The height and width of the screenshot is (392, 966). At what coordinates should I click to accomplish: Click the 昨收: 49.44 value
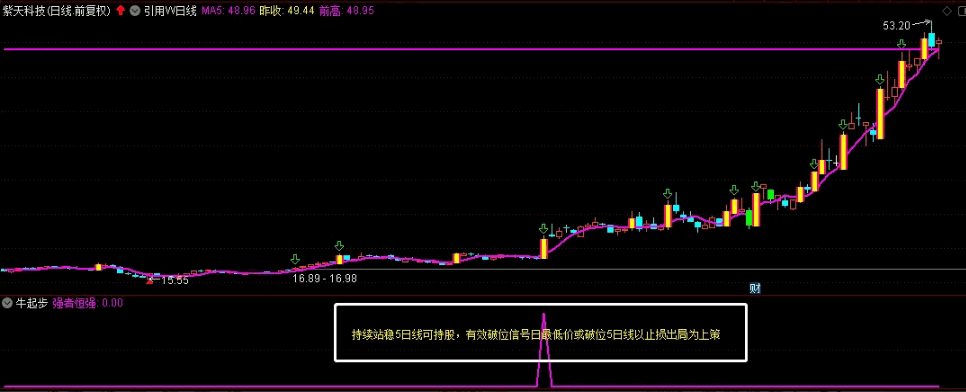click(x=286, y=11)
